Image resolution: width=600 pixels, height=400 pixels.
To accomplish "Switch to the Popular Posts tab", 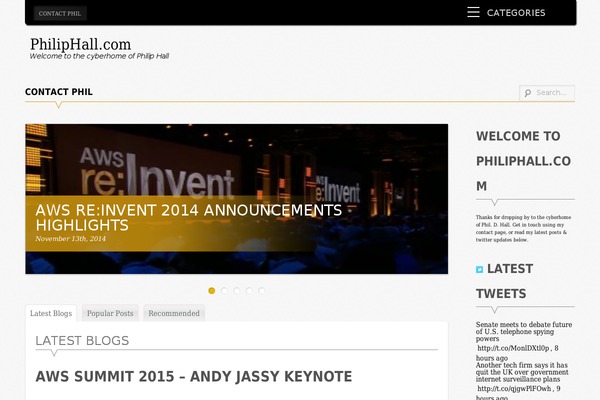I will [110, 313].
